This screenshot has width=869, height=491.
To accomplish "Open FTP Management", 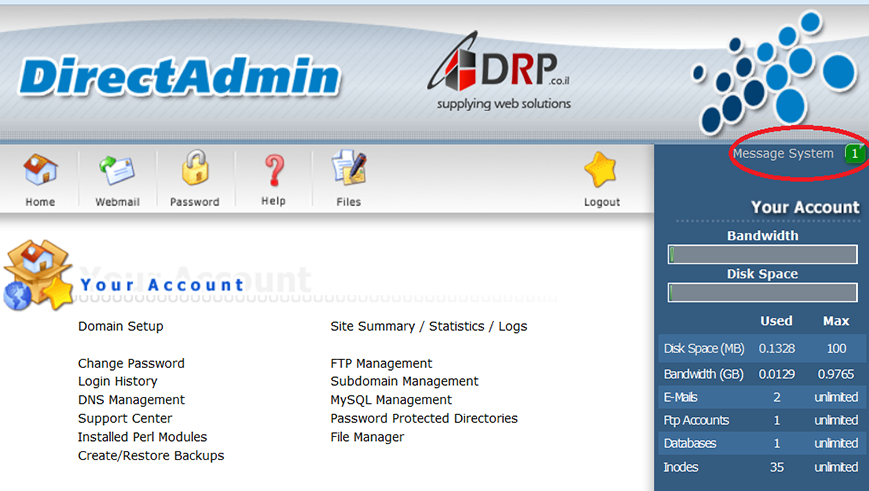I will (x=381, y=363).
